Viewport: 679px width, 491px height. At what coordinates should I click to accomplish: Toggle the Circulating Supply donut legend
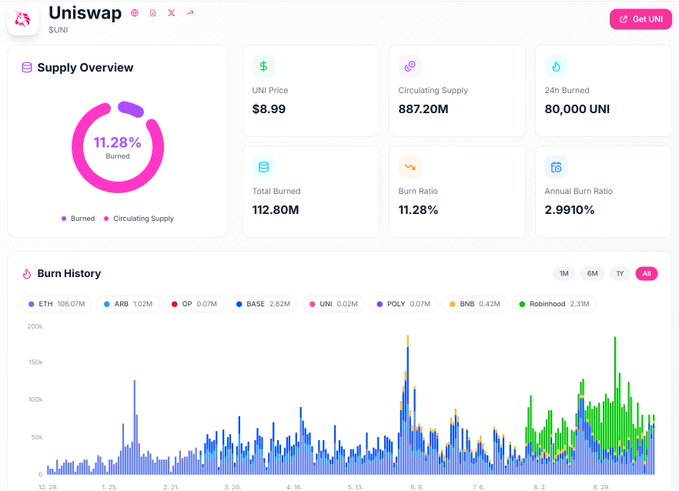pos(139,219)
